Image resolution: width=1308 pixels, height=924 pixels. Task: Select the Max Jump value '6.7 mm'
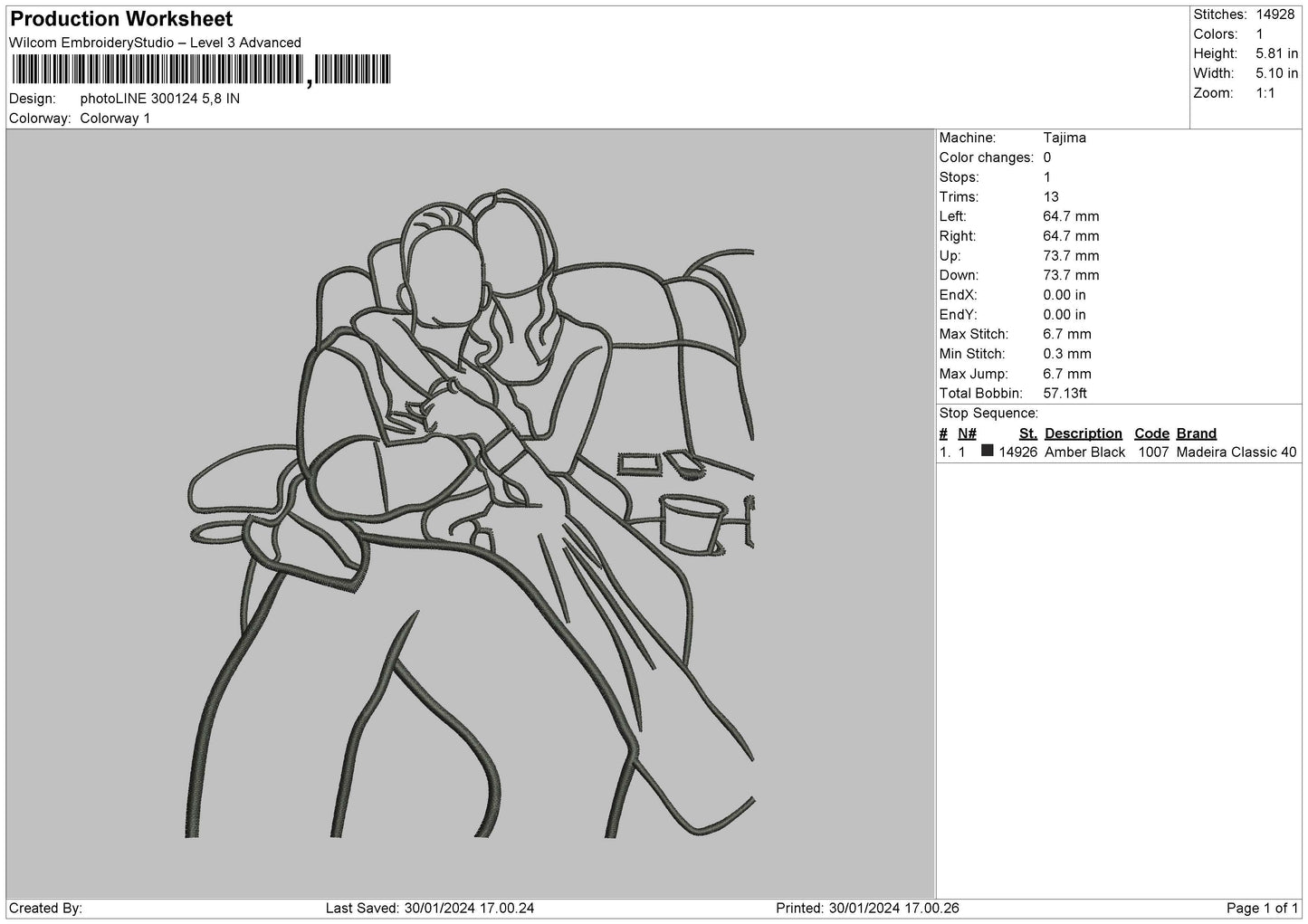(x=1067, y=374)
